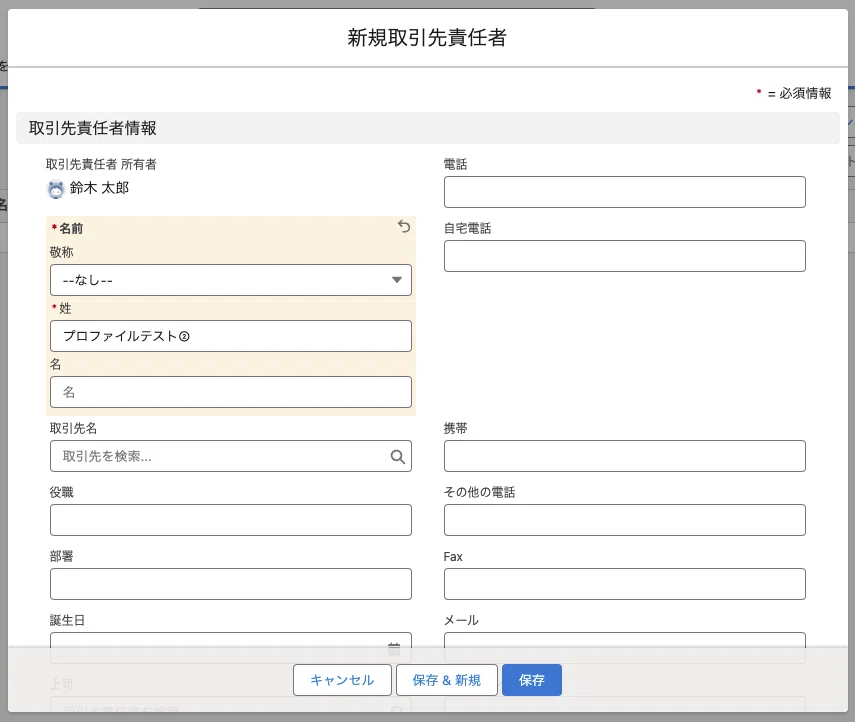Click the search magnifier in 取引先名 field

click(398, 456)
